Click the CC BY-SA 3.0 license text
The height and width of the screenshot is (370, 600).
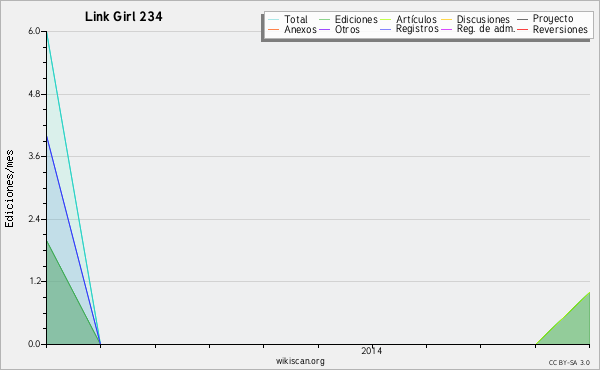click(x=569, y=363)
